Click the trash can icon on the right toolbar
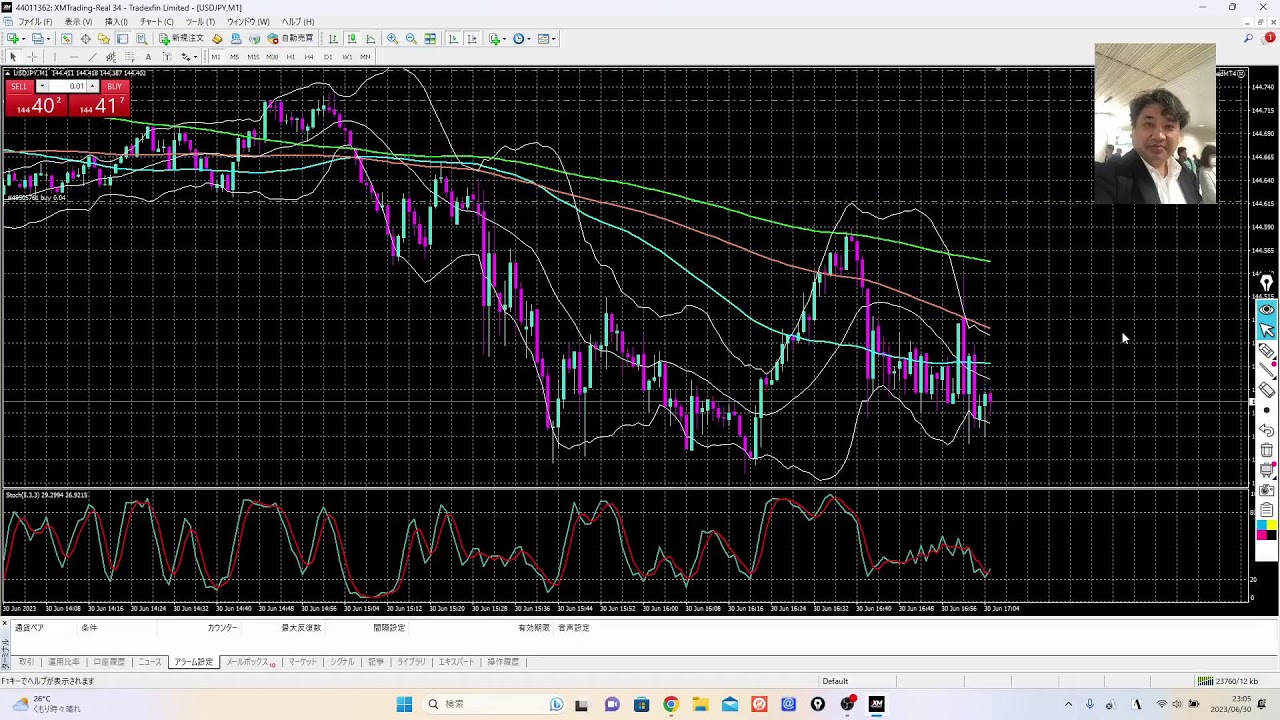The image size is (1280, 720). [1267, 450]
